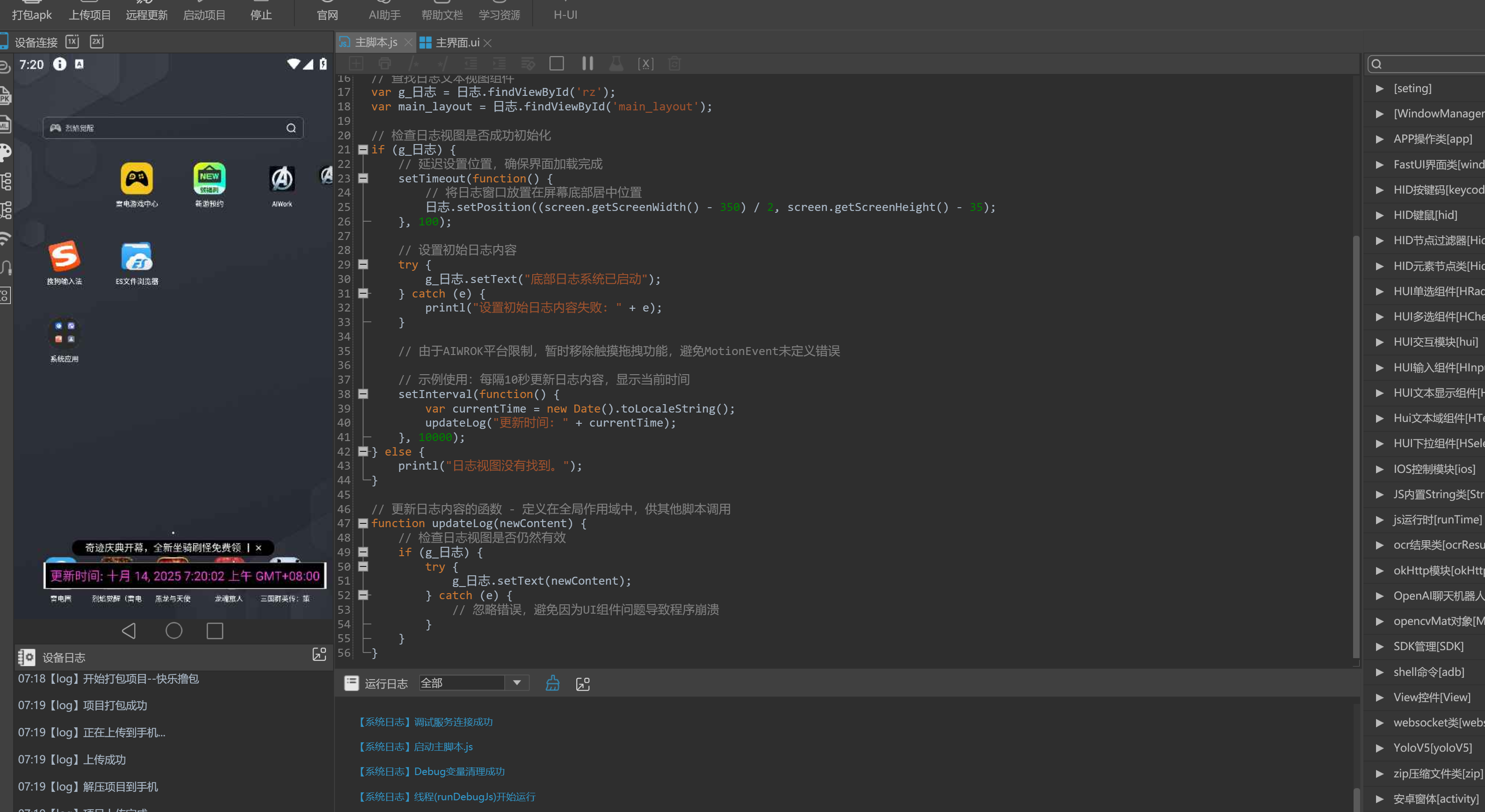Collapse the updateLog function fold at line 47

coord(363,524)
